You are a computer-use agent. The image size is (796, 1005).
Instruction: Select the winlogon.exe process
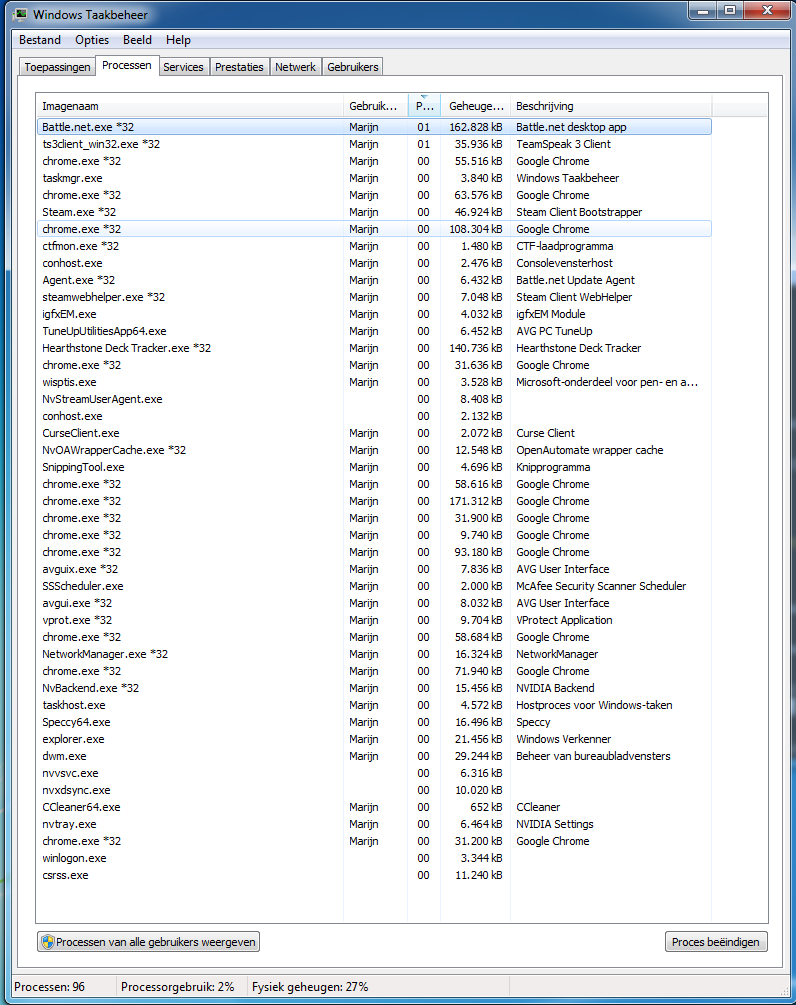click(x=374, y=858)
